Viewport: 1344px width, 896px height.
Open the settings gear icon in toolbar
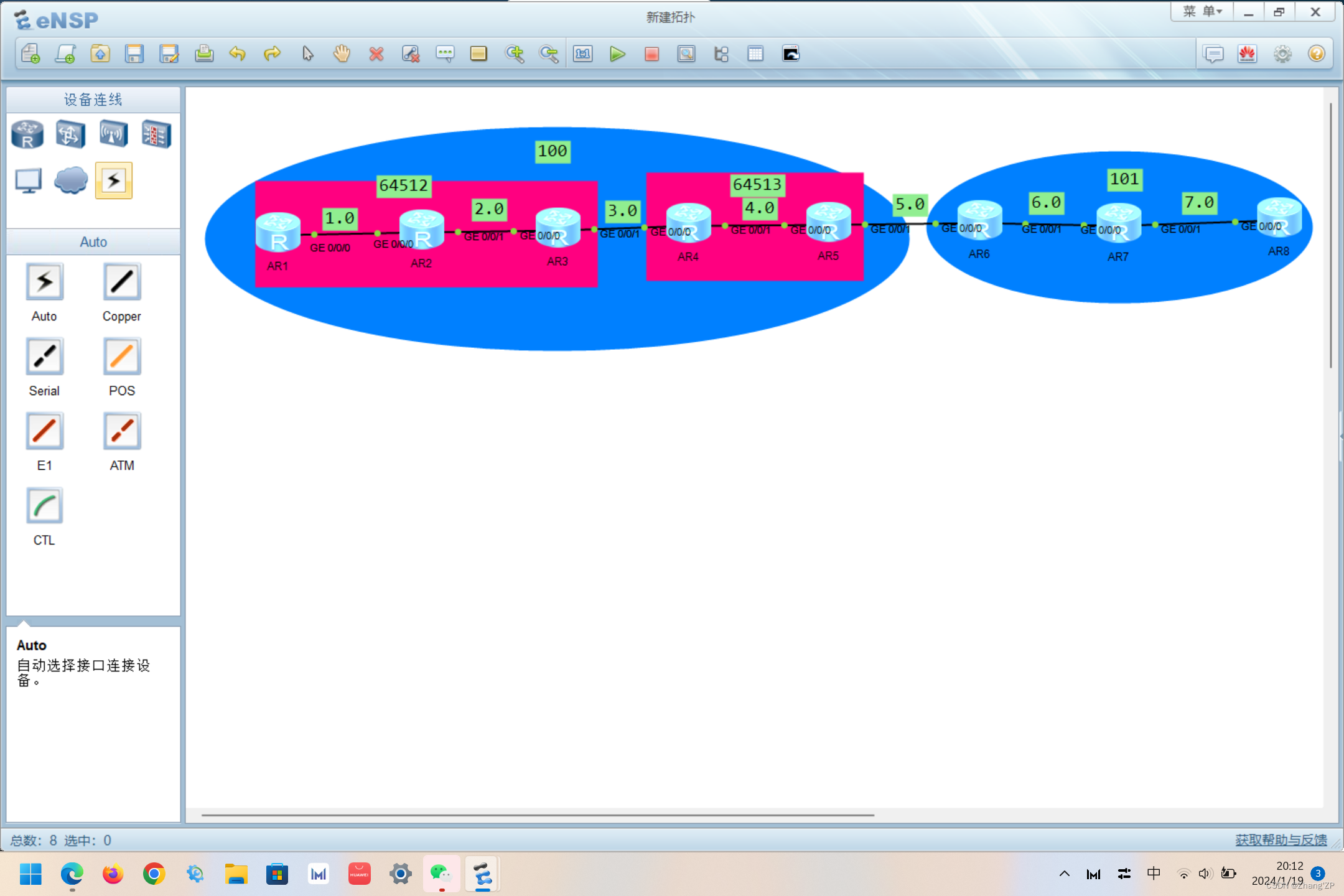1282,54
